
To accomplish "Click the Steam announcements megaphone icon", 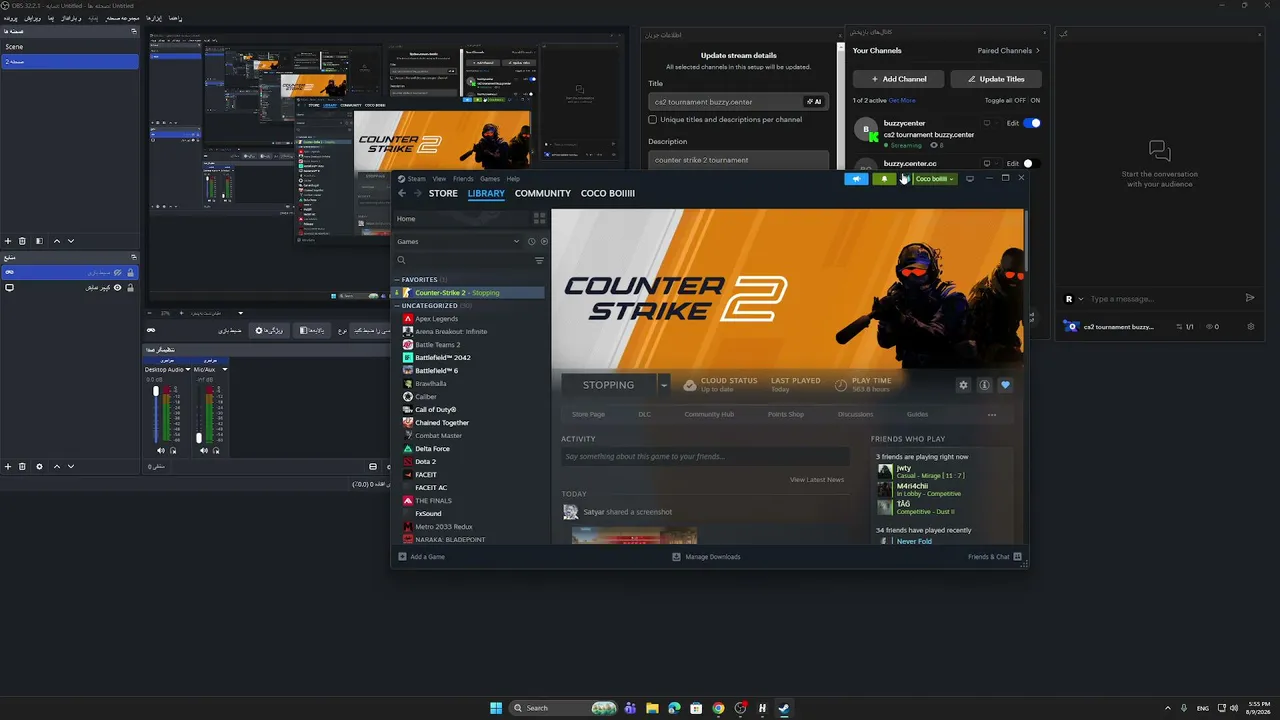I will pos(856,179).
